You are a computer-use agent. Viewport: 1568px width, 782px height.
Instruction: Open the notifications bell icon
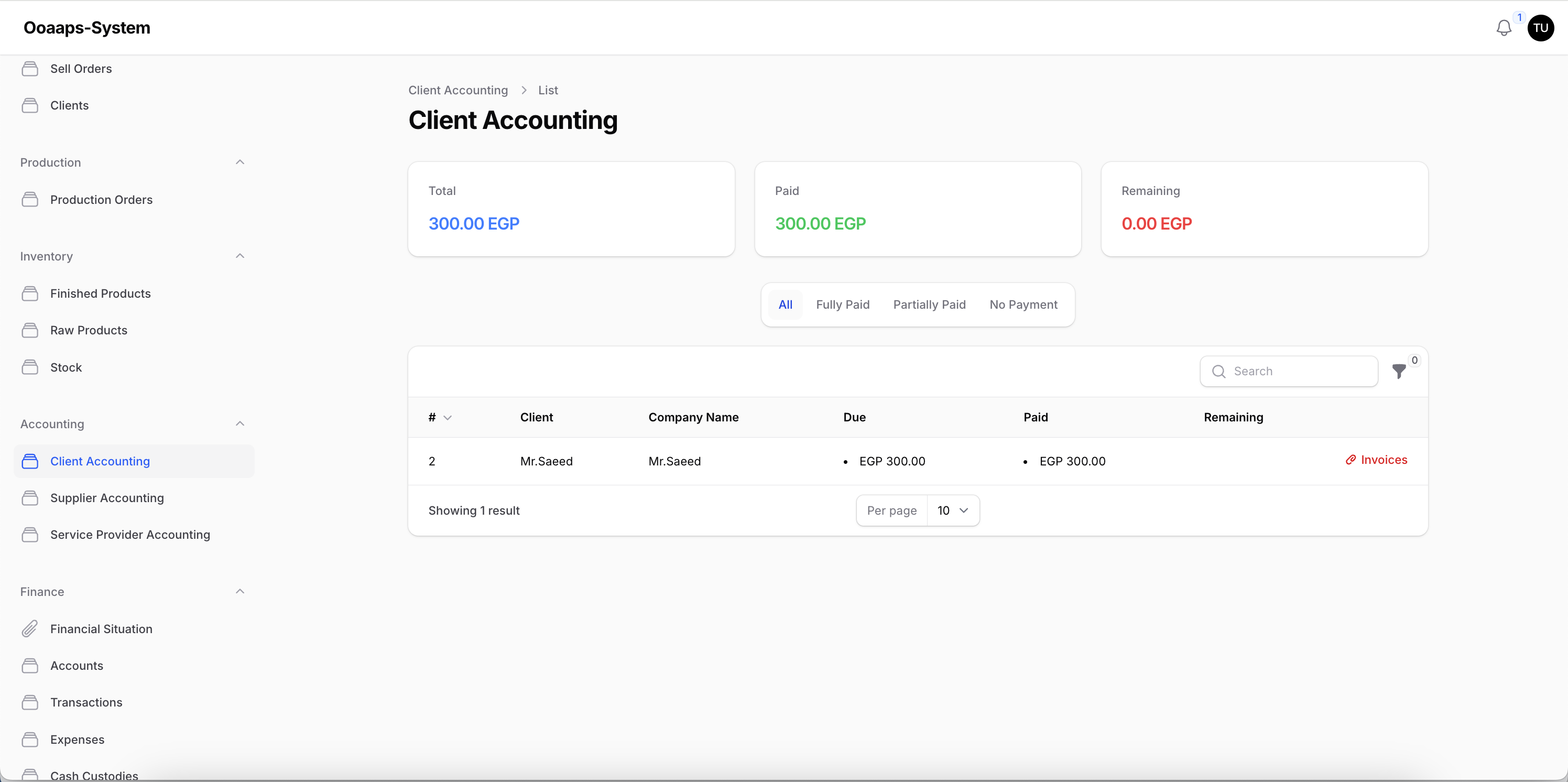pyautogui.click(x=1504, y=28)
